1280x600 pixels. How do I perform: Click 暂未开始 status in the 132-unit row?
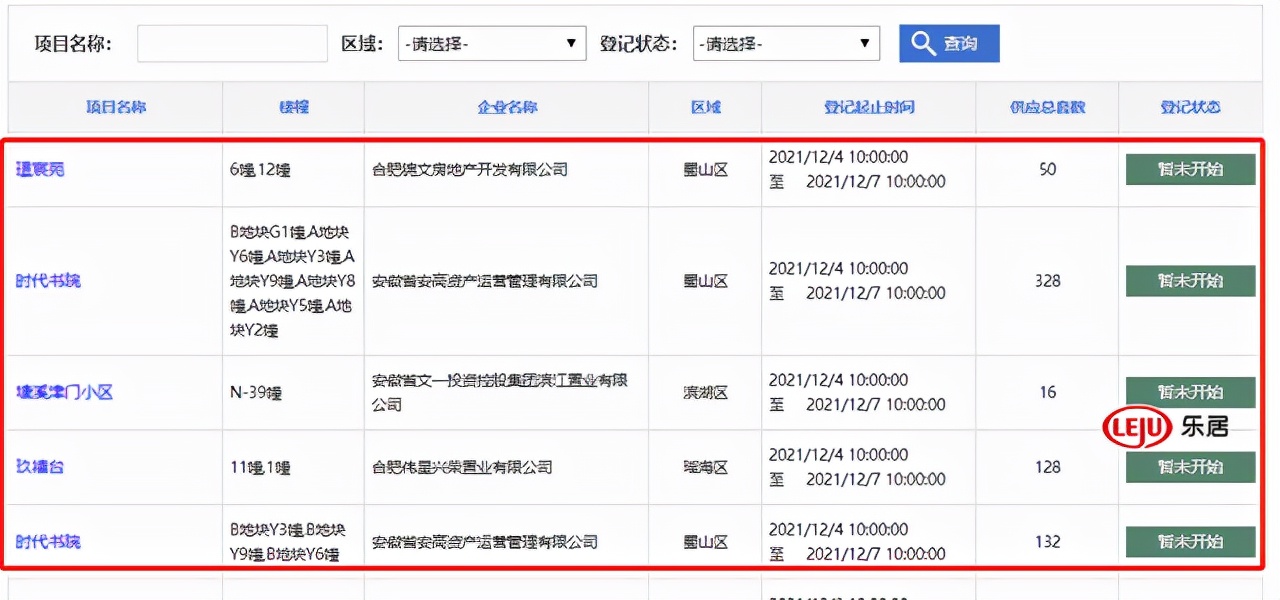(x=1190, y=541)
